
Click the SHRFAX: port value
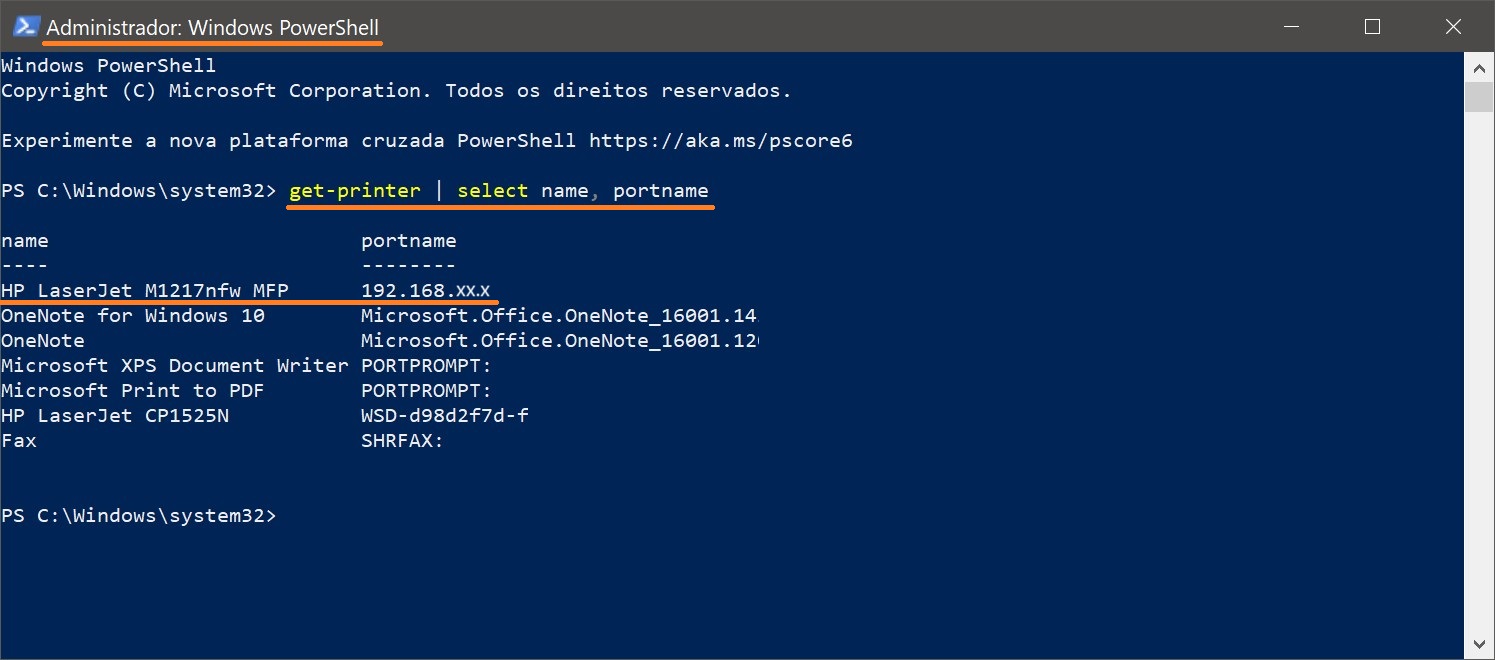tap(402, 441)
